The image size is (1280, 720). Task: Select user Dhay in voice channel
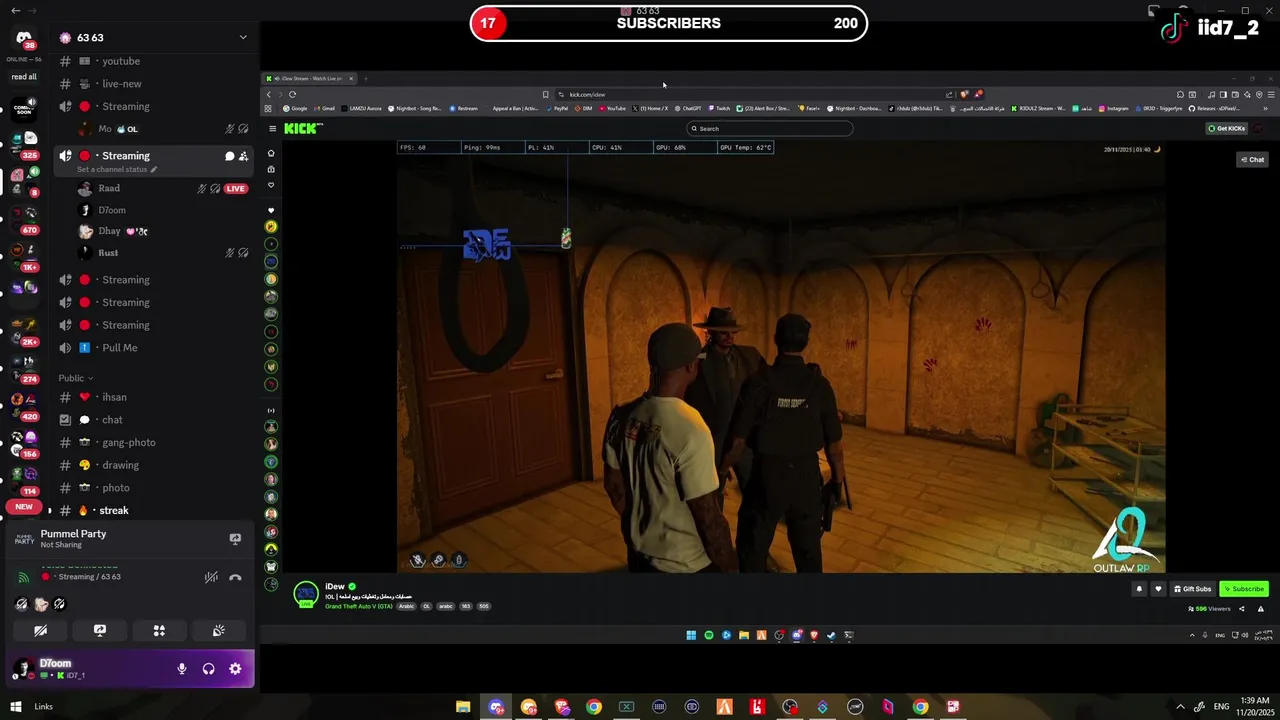(110, 231)
